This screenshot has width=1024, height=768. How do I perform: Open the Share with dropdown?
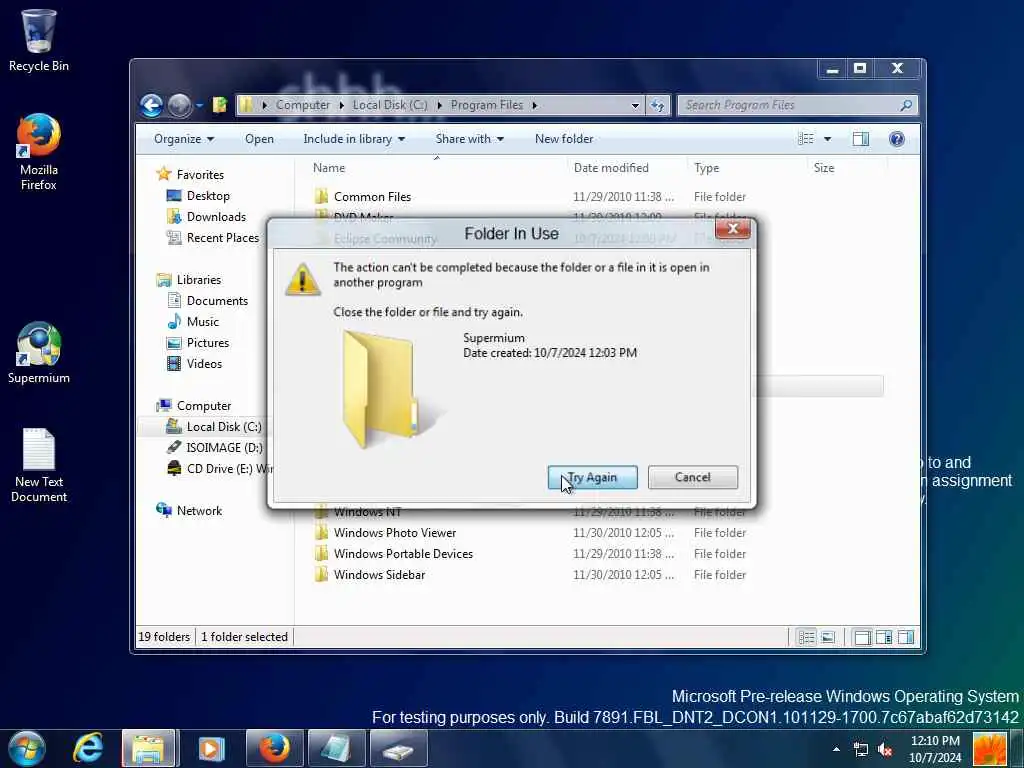click(x=470, y=139)
